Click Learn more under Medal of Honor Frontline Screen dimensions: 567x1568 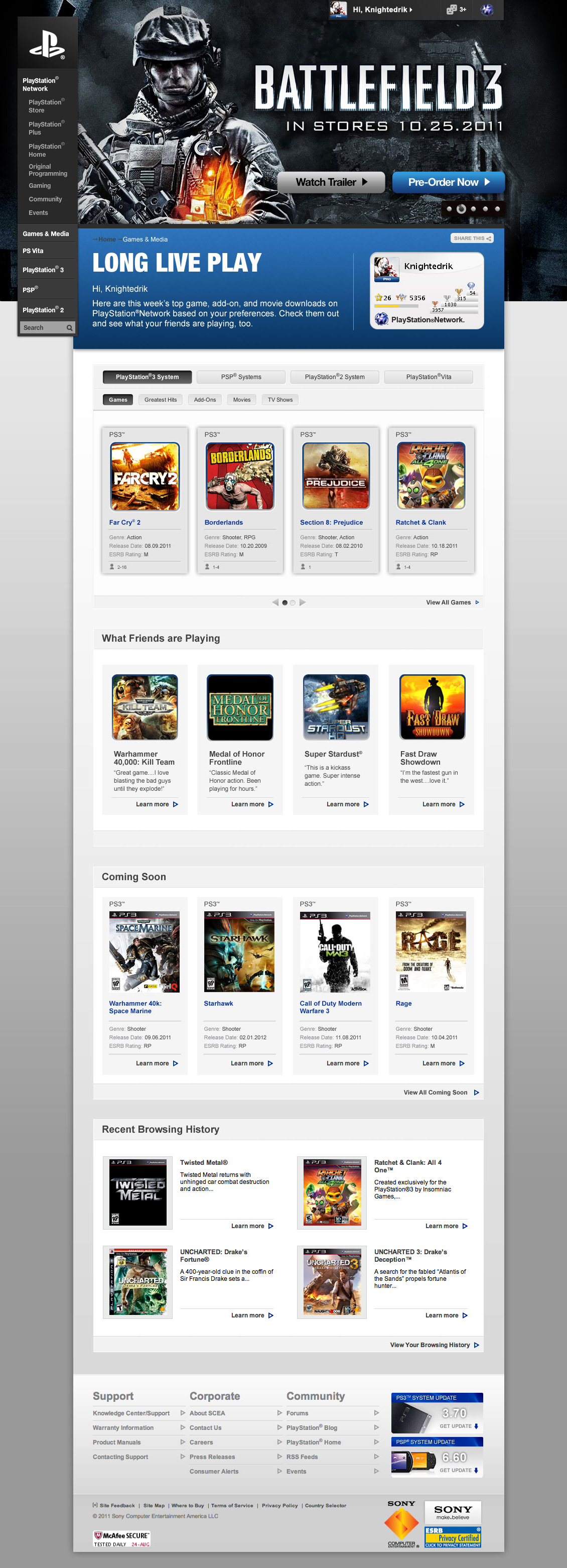click(252, 804)
